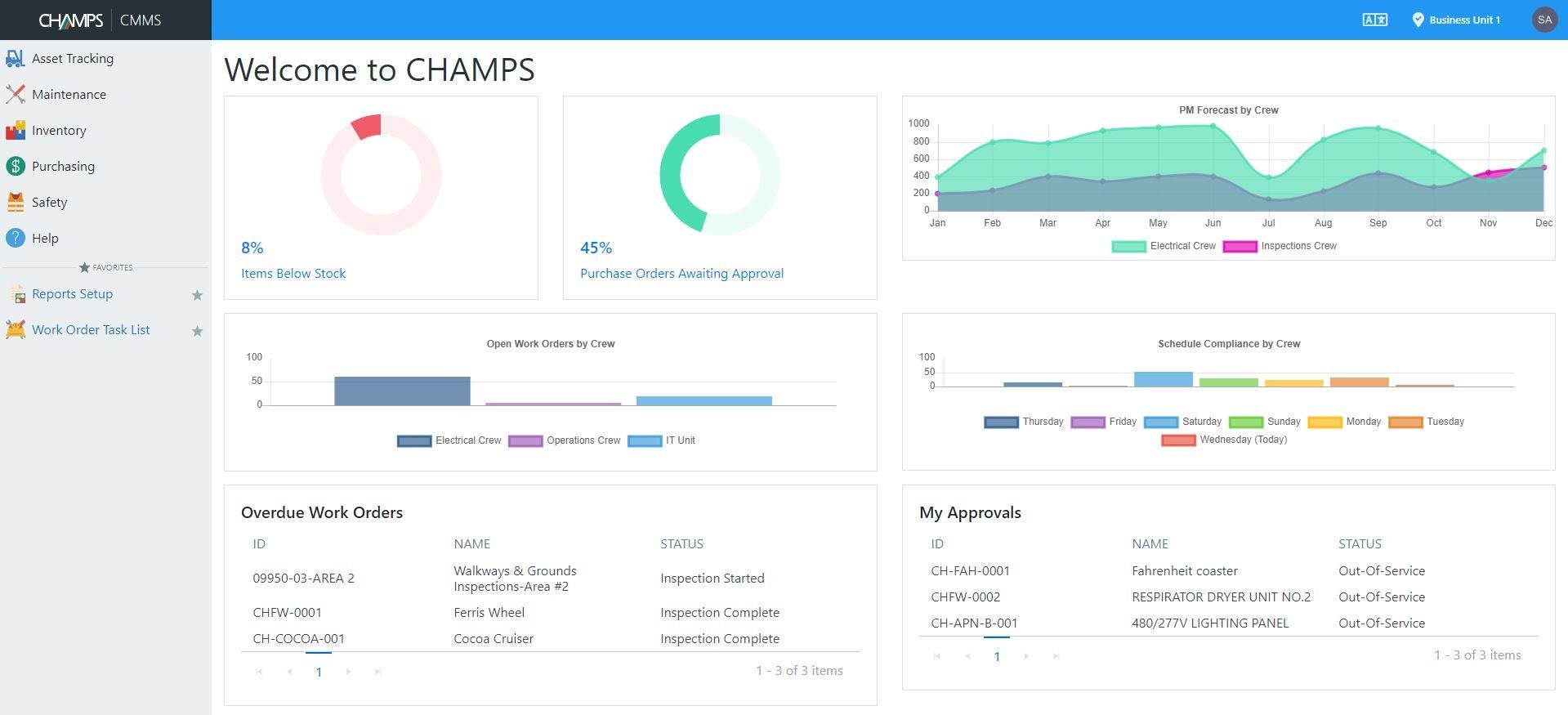The image size is (1568, 715).
Task: Open the language translation icon
Action: tap(1374, 20)
